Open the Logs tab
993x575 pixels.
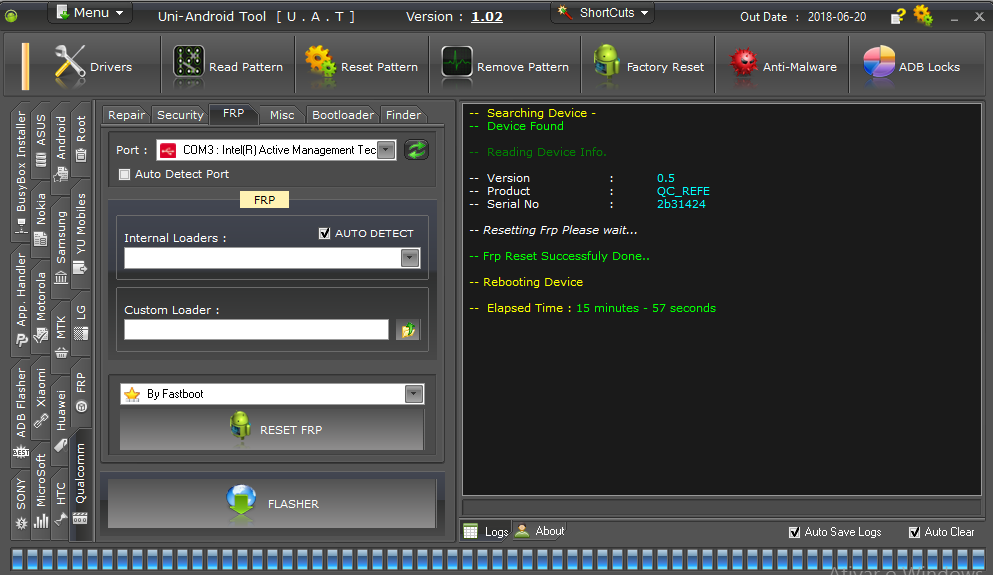point(486,531)
